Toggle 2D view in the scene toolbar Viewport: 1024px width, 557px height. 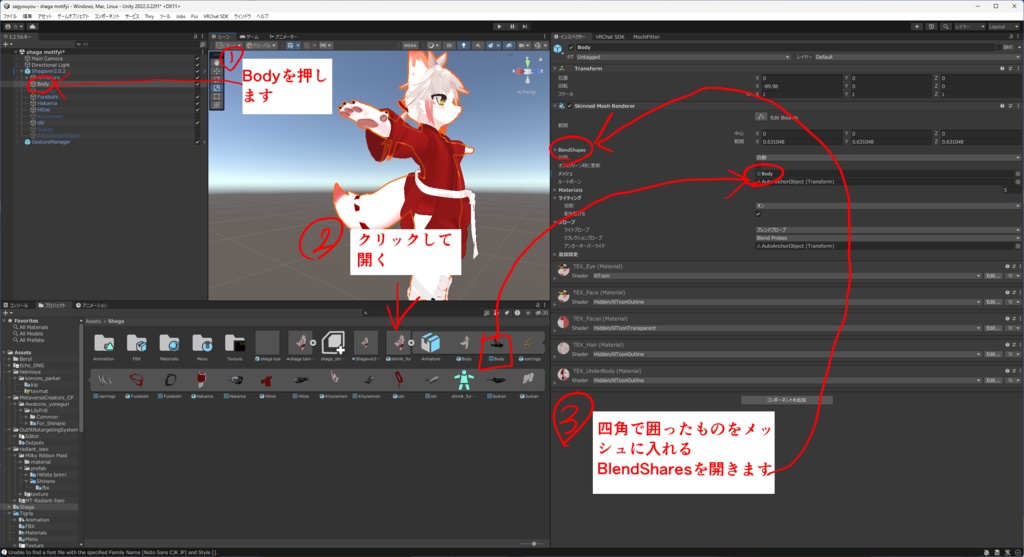449,46
